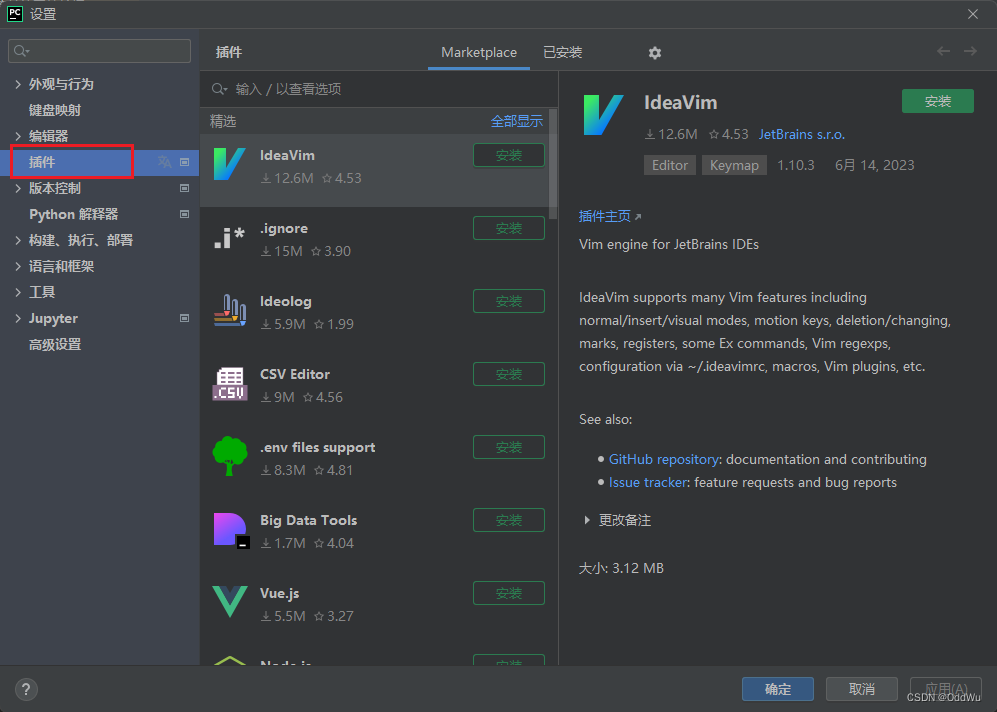Image resolution: width=997 pixels, height=712 pixels.
Task: Expand the 外观与行为 settings section
Action: [18, 84]
